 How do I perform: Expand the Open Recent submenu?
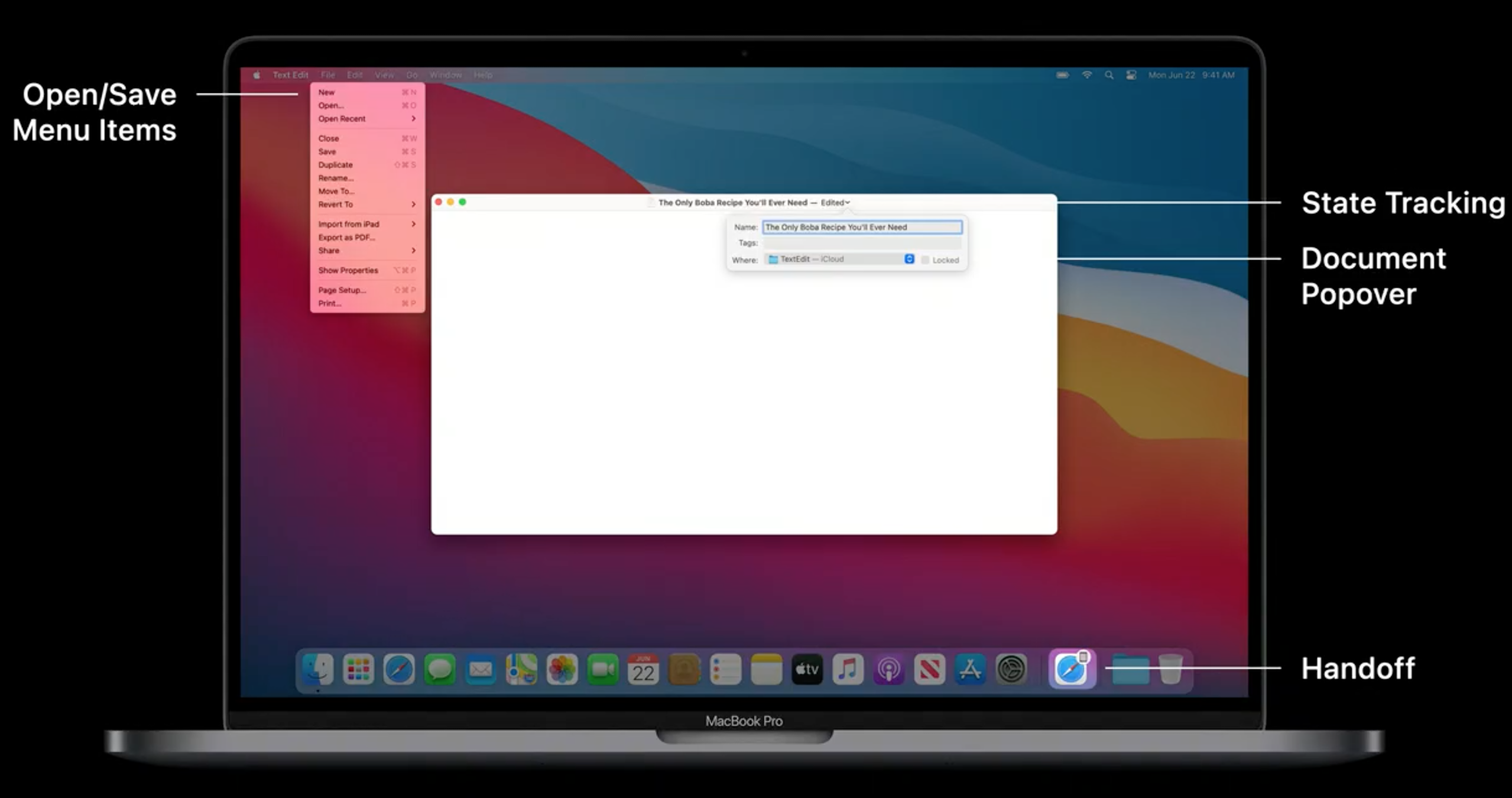click(367, 119)
